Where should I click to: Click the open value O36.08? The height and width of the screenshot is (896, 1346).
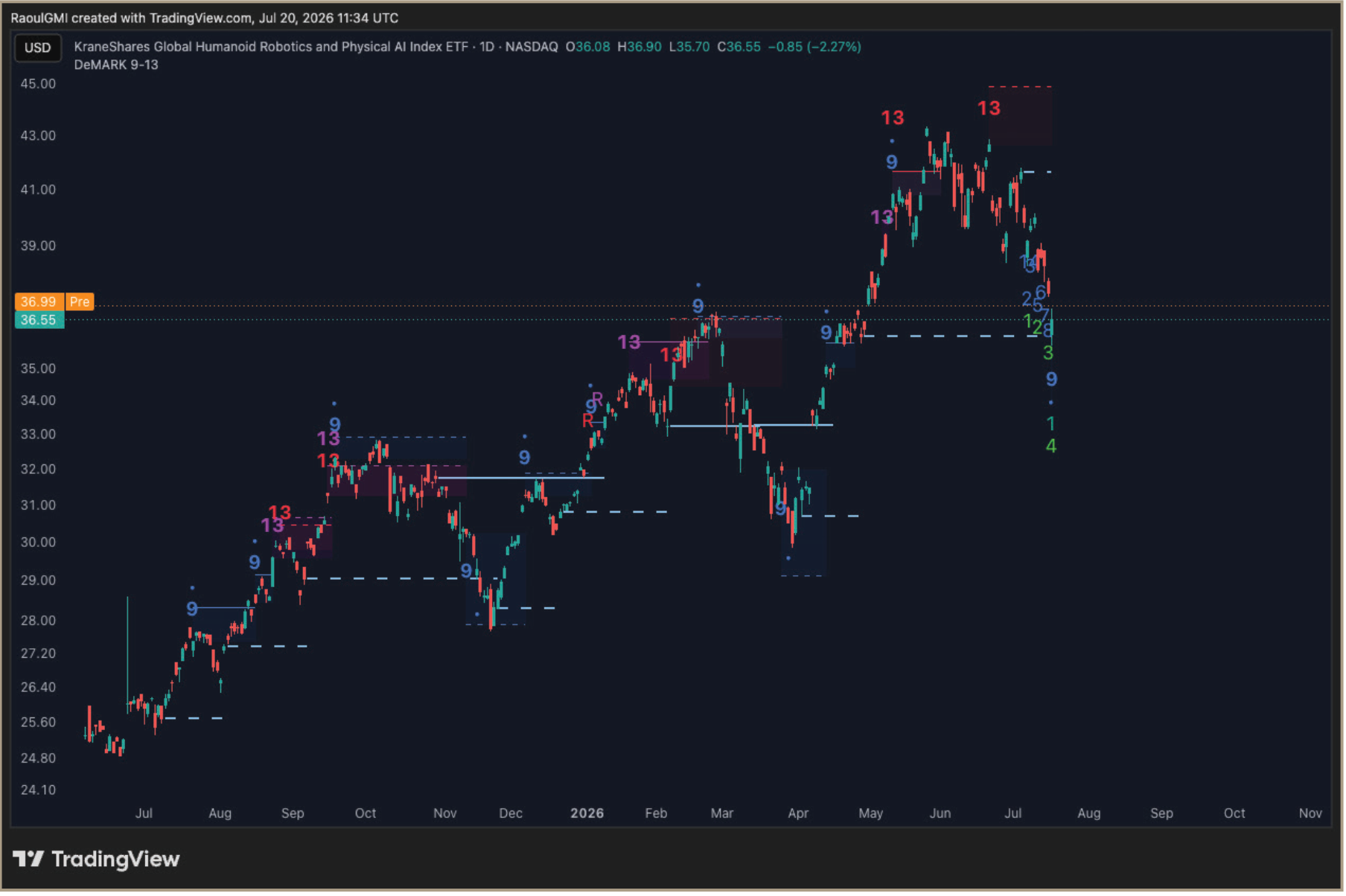[x=588, y=47]
